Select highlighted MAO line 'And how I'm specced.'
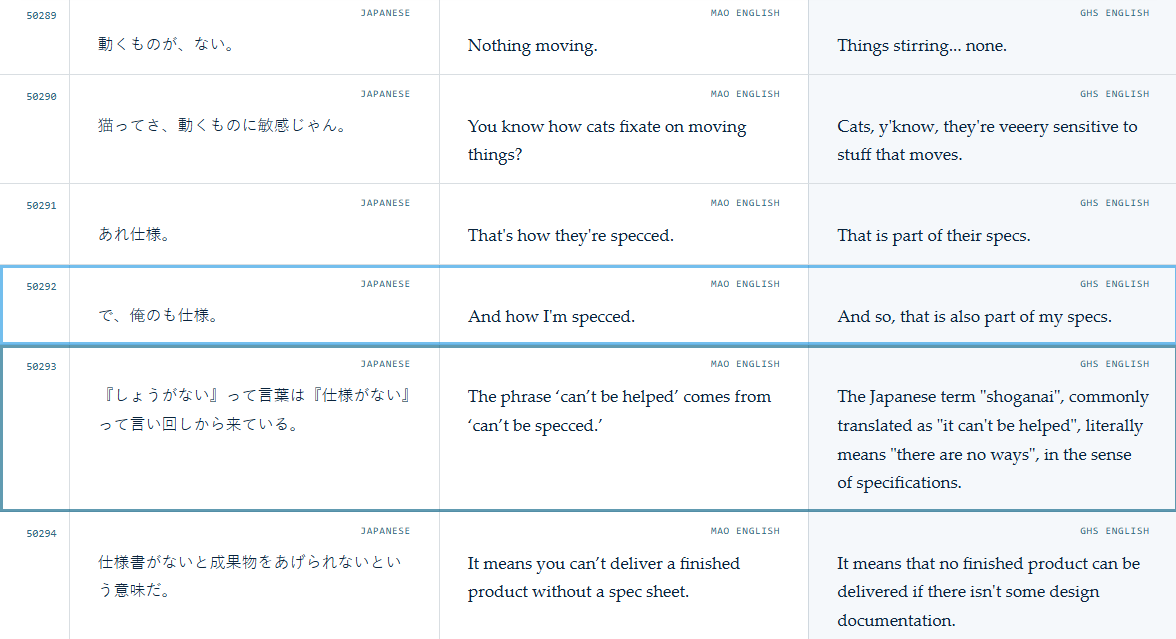Screen dimensions: 1176x639 pyautogui.click(x=551, y=316)
